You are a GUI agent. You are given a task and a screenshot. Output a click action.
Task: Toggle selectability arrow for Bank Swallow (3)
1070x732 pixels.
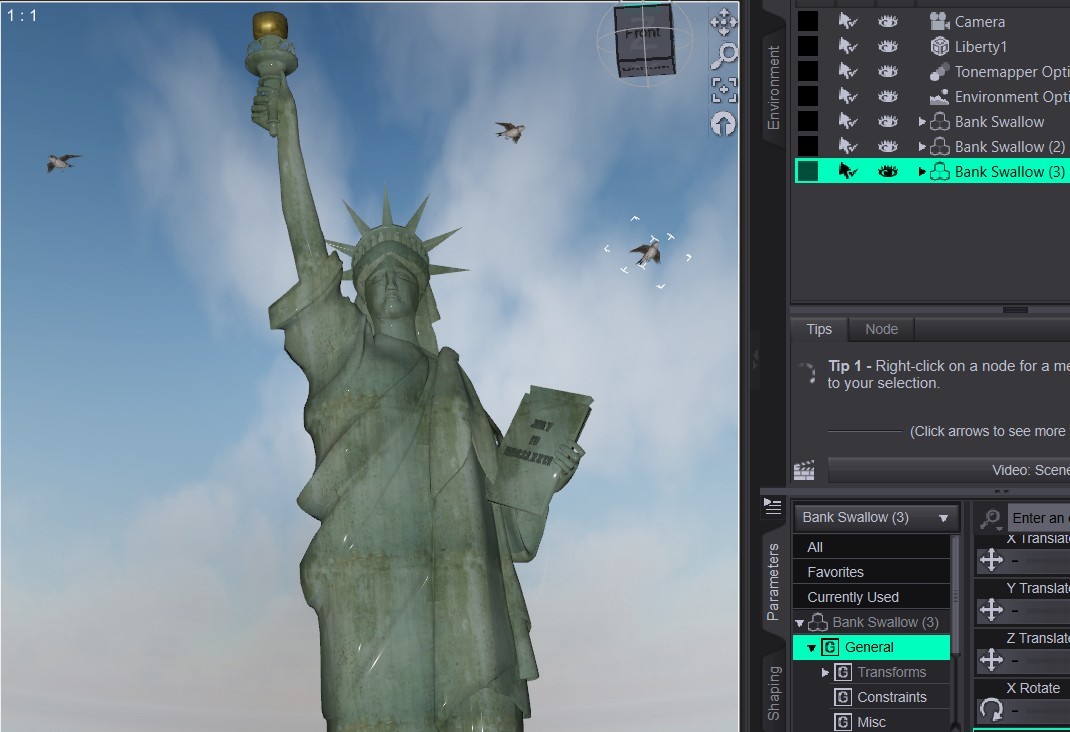point(848,171)
